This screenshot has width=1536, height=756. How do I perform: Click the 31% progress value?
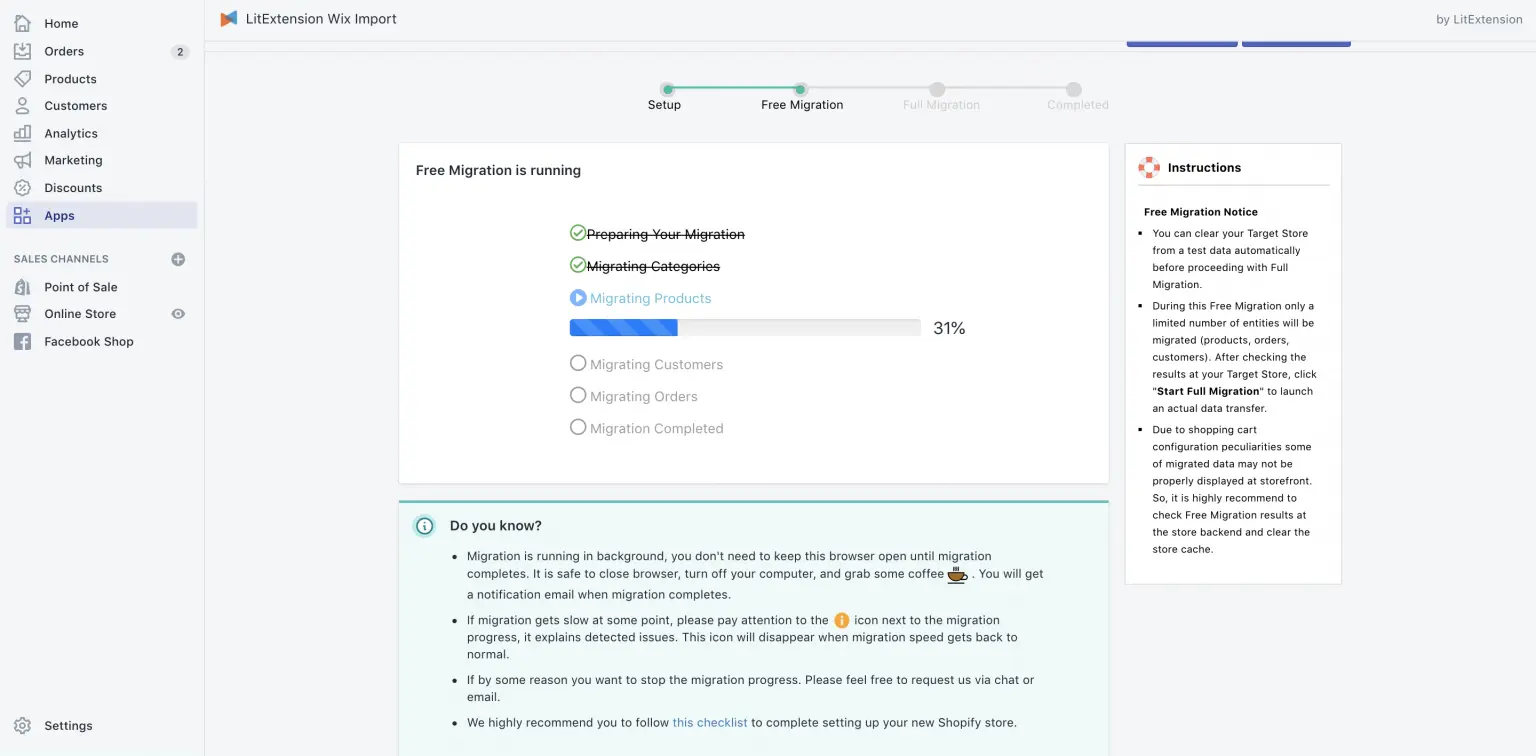click(949, 328)
